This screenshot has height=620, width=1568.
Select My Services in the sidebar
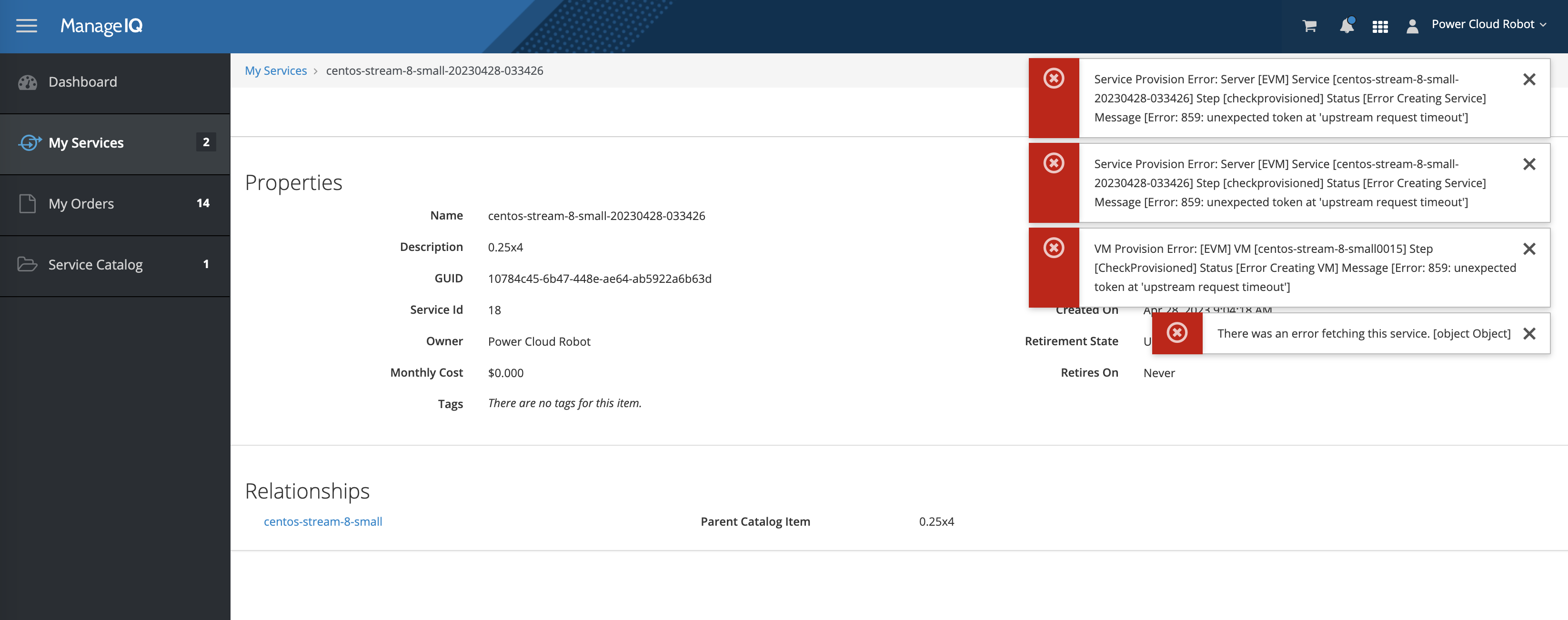click(x=88, y=142)
